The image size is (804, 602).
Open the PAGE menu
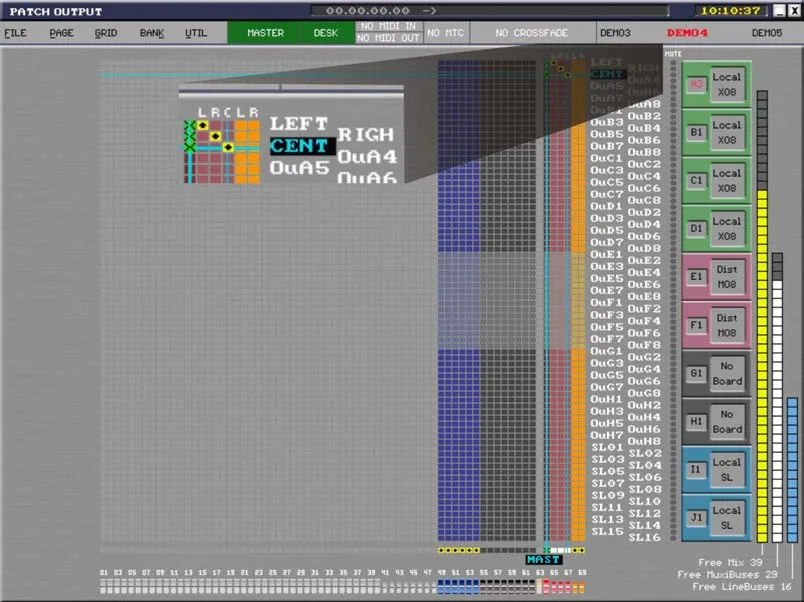(61, 33)
